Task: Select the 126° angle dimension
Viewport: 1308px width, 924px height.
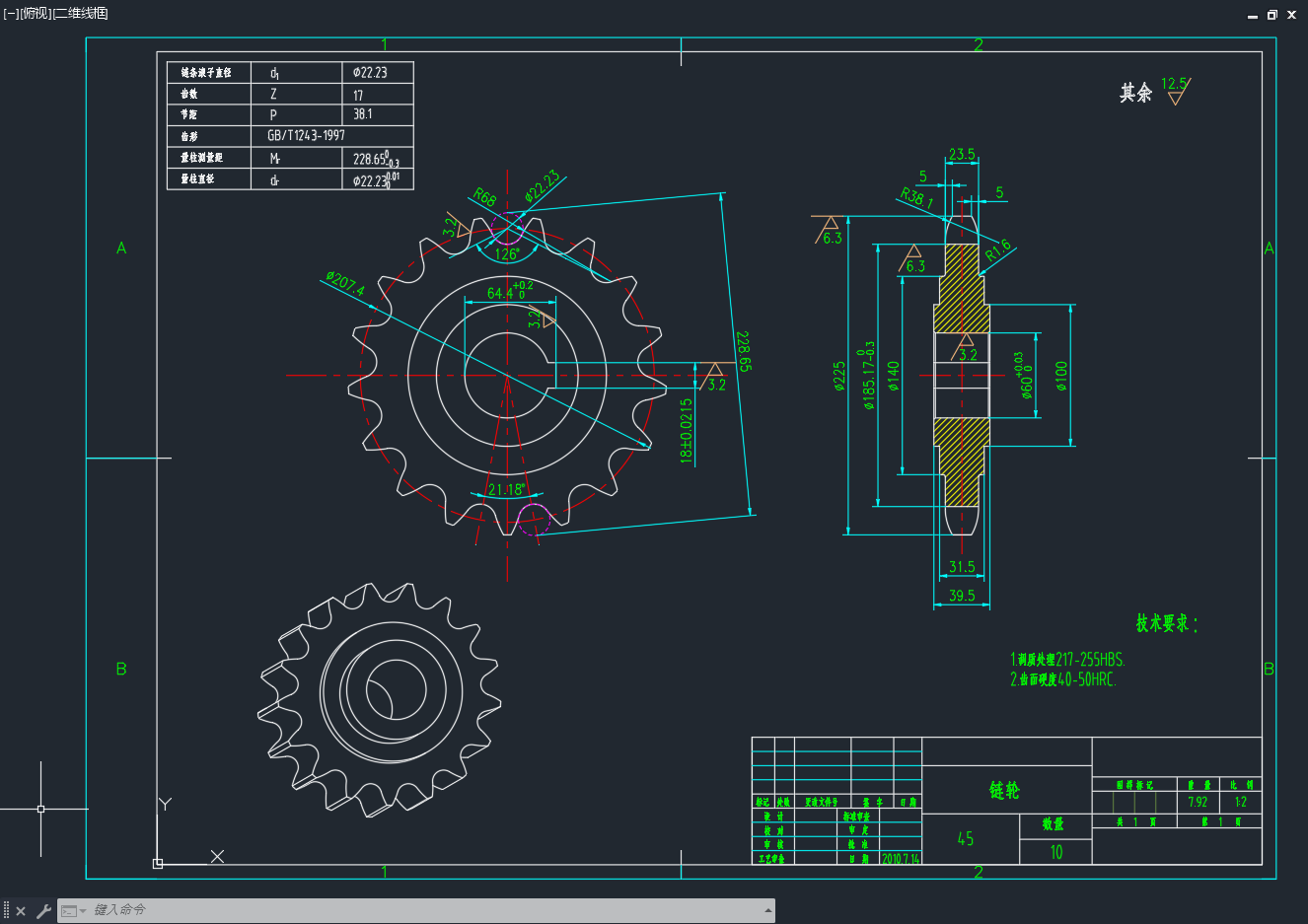Action: click(507, 254)
